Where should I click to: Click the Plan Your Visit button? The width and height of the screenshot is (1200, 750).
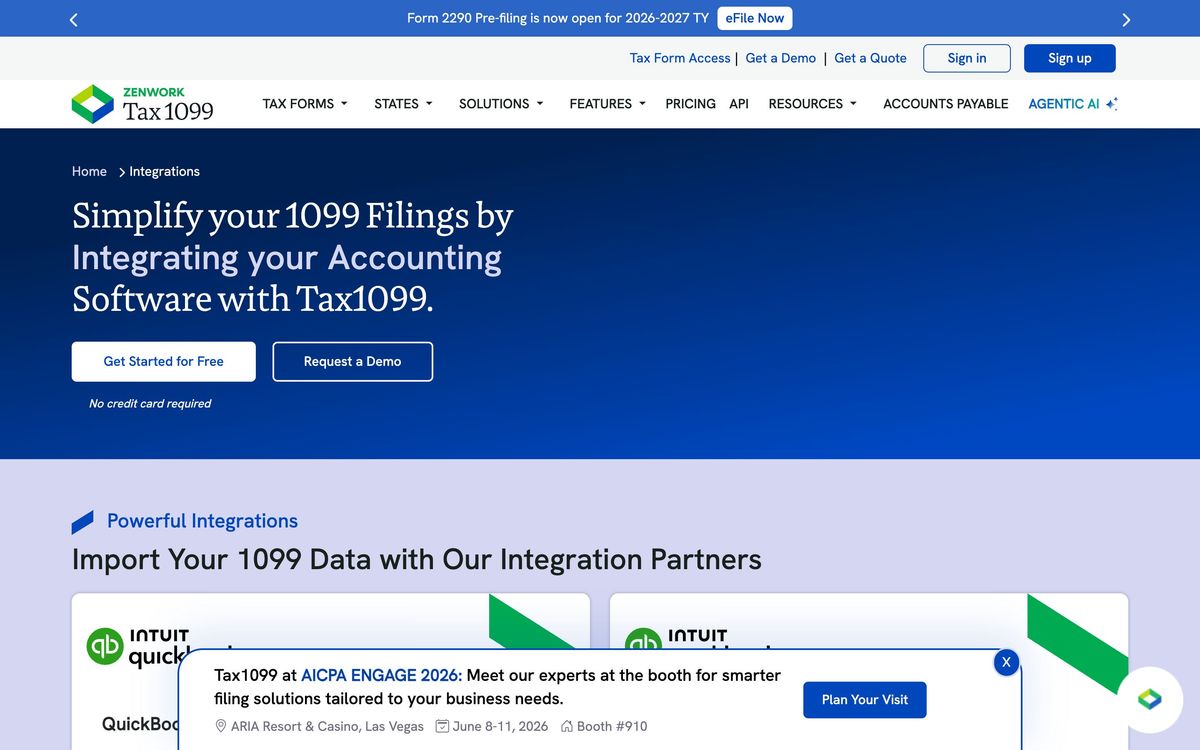[865, 700]
